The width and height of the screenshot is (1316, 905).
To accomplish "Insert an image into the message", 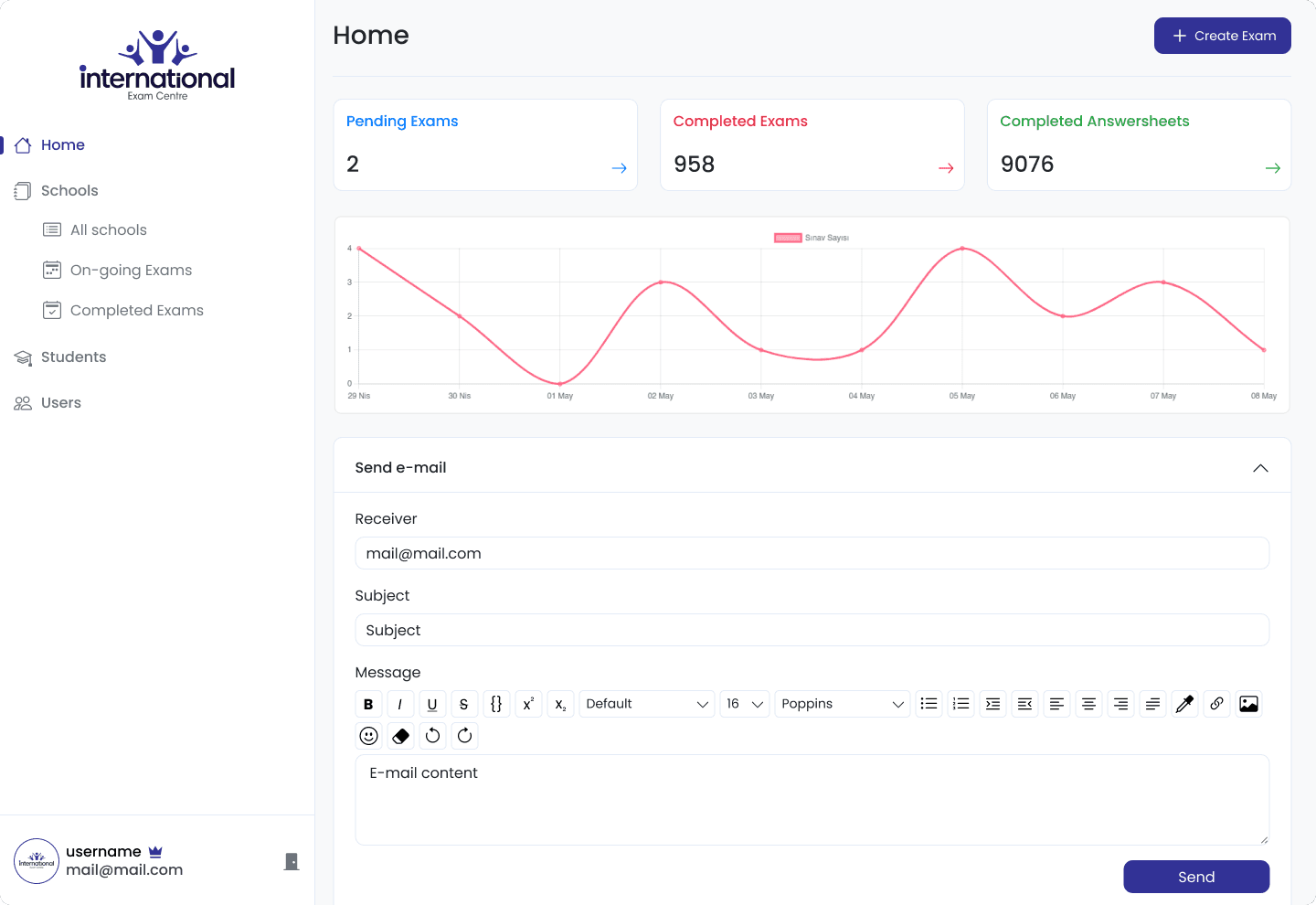I will pyautogui.click(x=1248, y=704).
